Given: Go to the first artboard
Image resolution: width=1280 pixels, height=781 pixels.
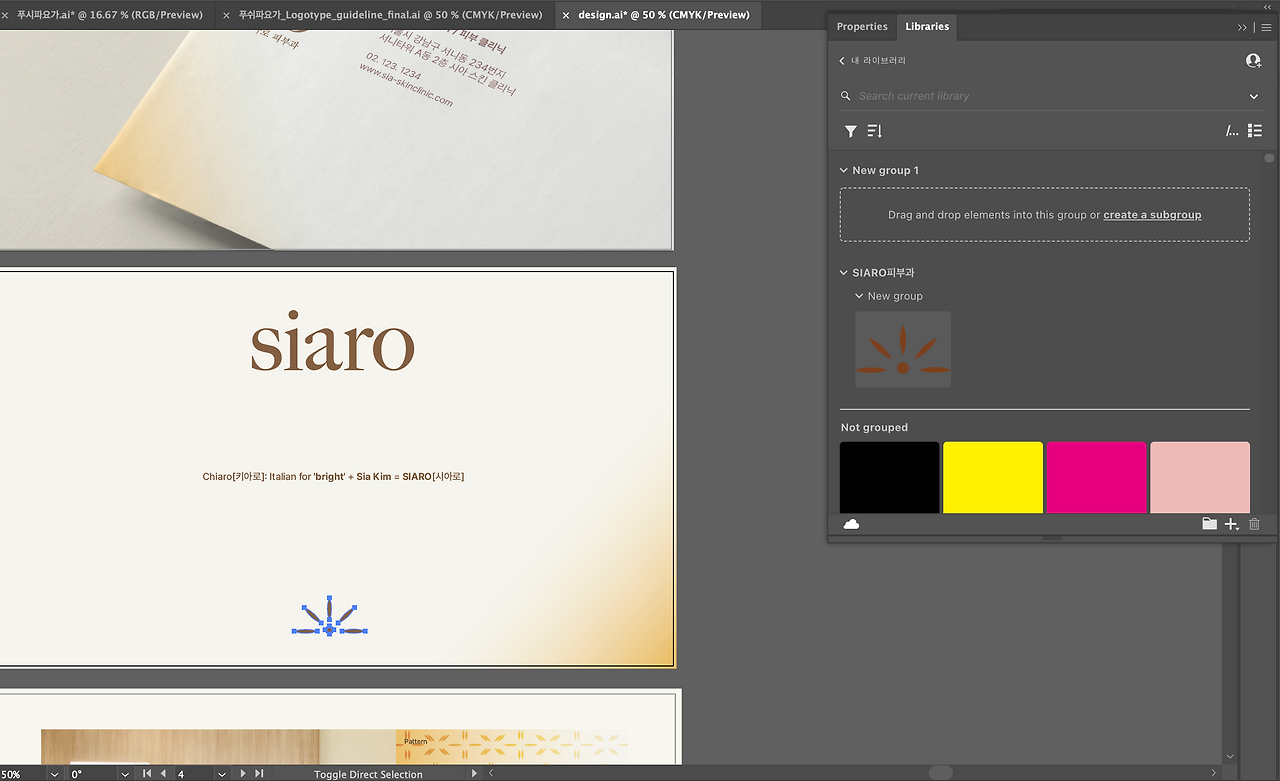Looking at the screenshot, I should click(x=147, y=774).
